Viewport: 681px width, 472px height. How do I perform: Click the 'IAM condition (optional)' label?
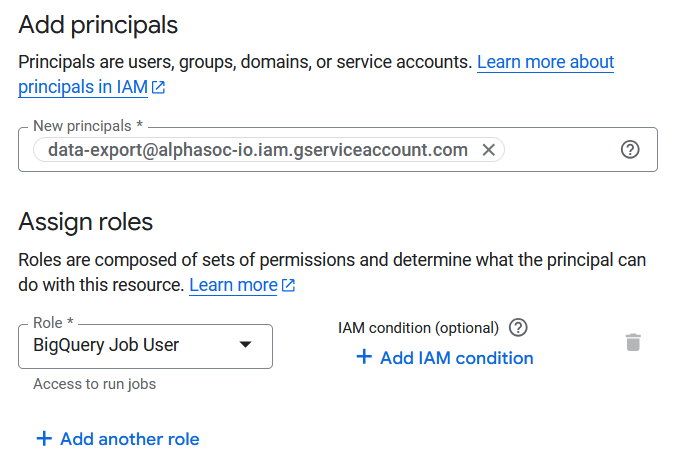coord(418,328)
